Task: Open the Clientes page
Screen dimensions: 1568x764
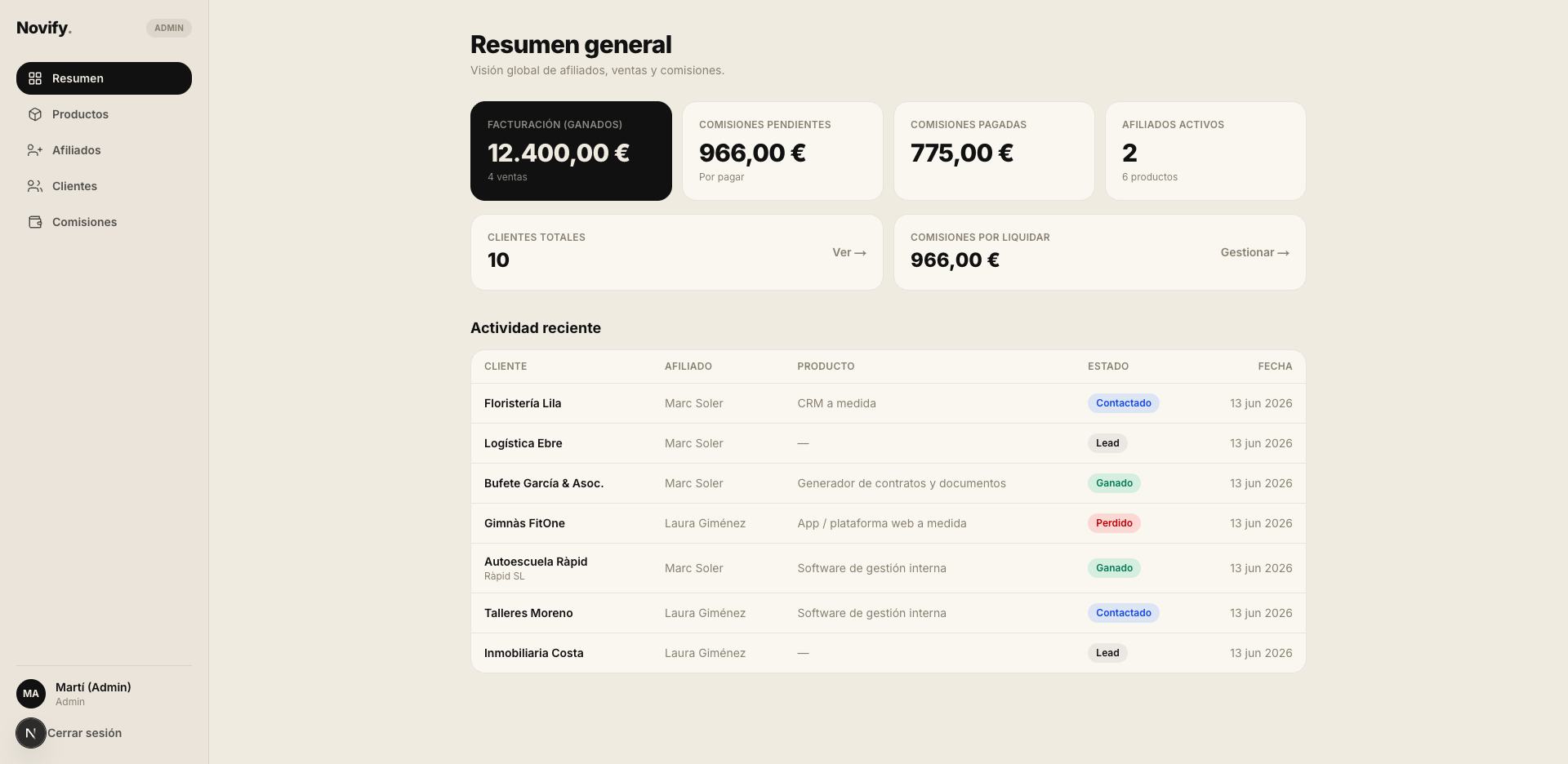Action: (x=104, y=186)
